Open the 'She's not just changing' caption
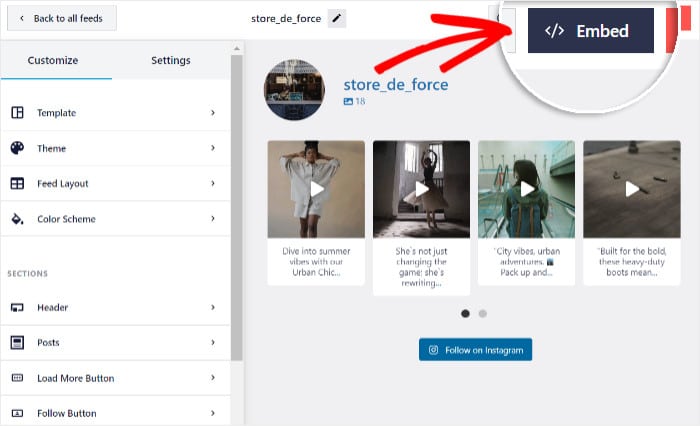Image resolution: width=700 pixels, height=426 pixels. pos(421,267)
